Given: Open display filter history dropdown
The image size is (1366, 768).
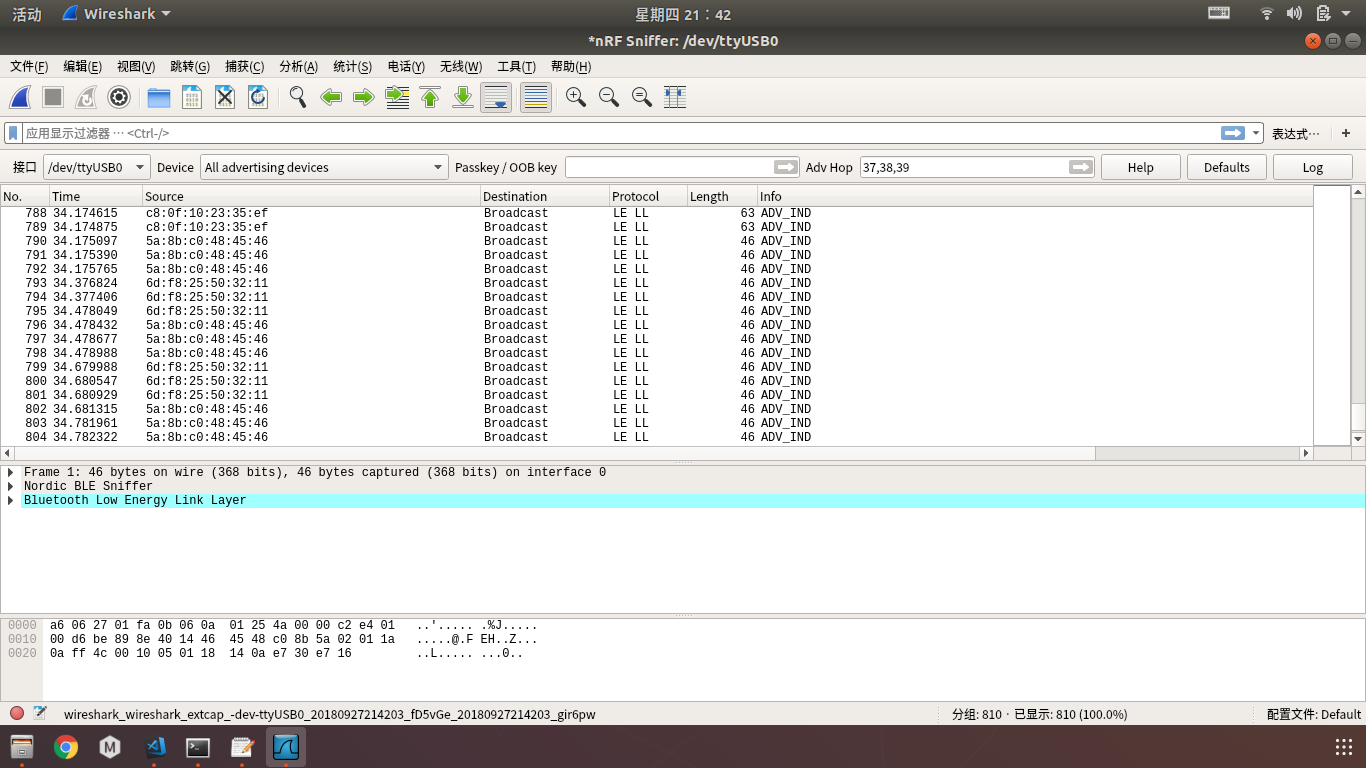Looking at the screenshot, I should [x=1256, y=133].
